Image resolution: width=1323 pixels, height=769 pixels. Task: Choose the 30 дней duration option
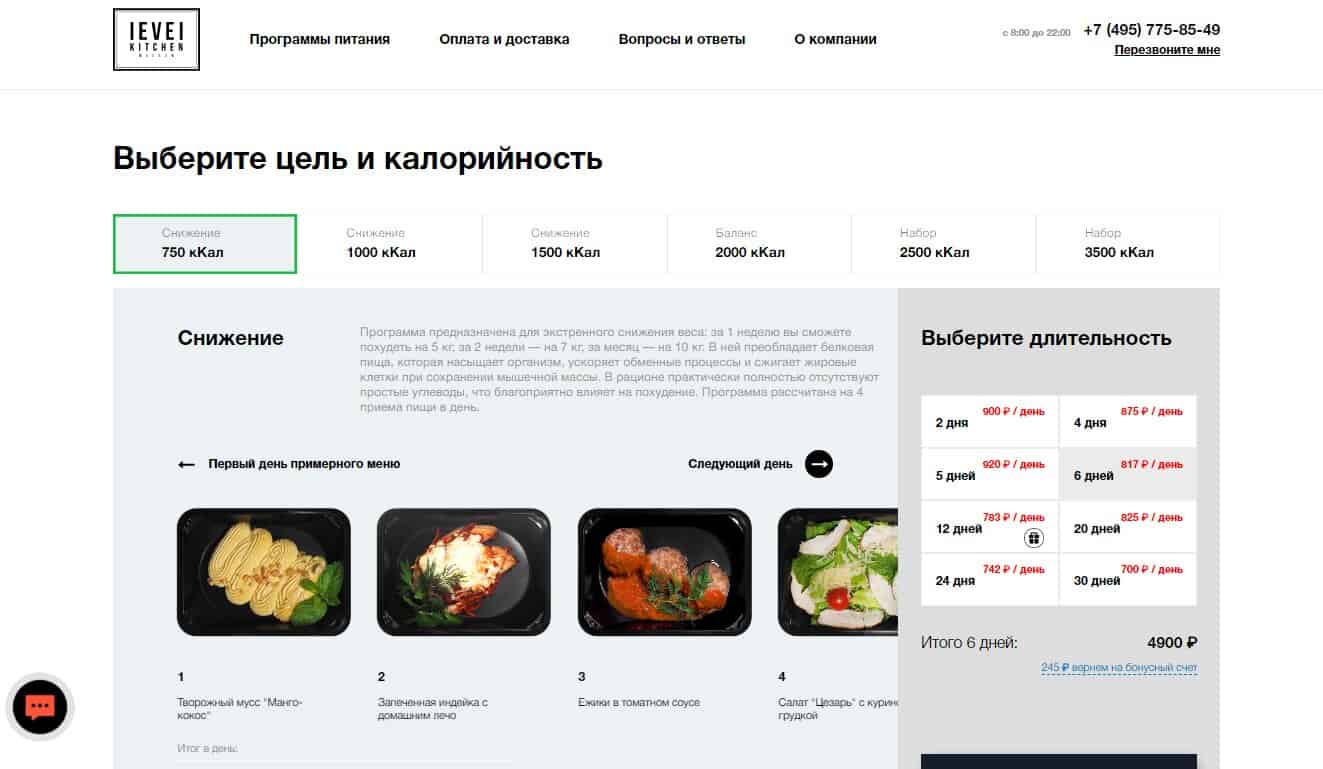click(x=1128, y=579)
